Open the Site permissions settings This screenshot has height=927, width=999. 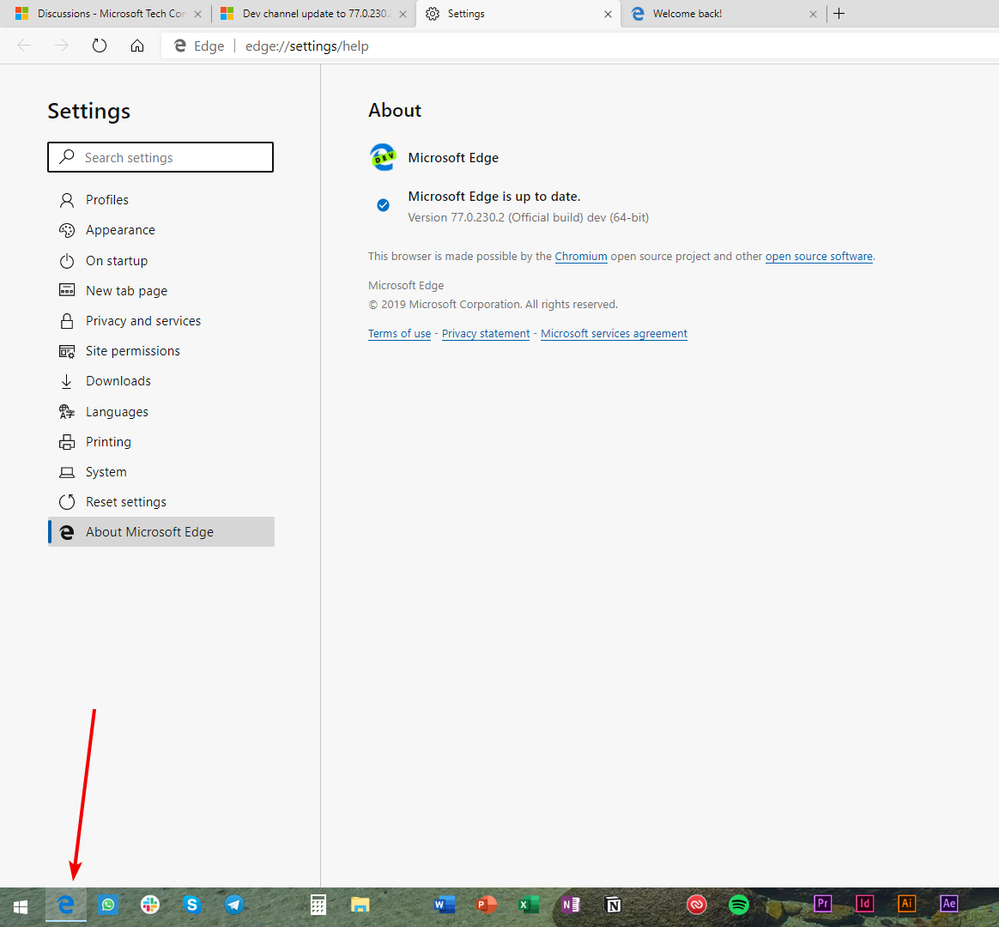(x=161, y=351)
